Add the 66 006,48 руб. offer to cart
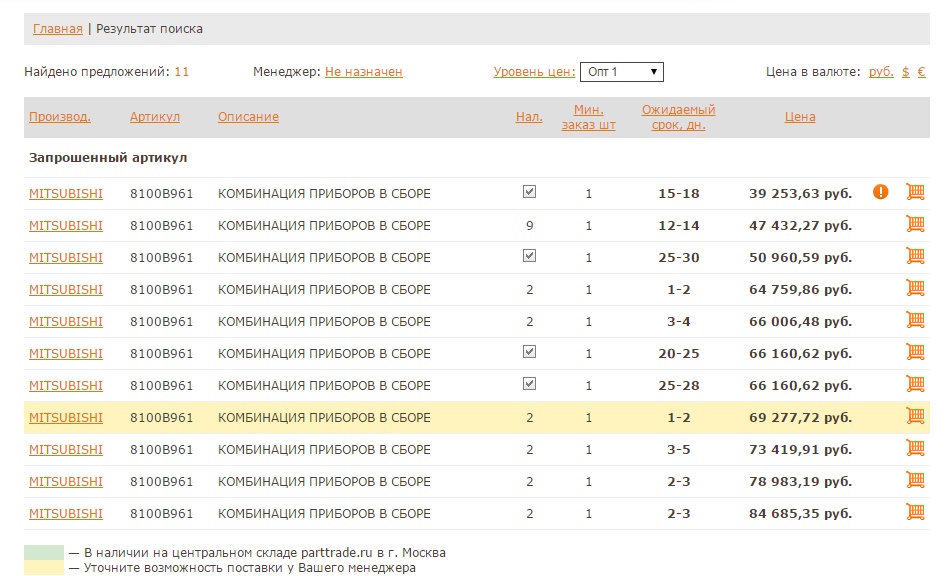 click(914, 321)
